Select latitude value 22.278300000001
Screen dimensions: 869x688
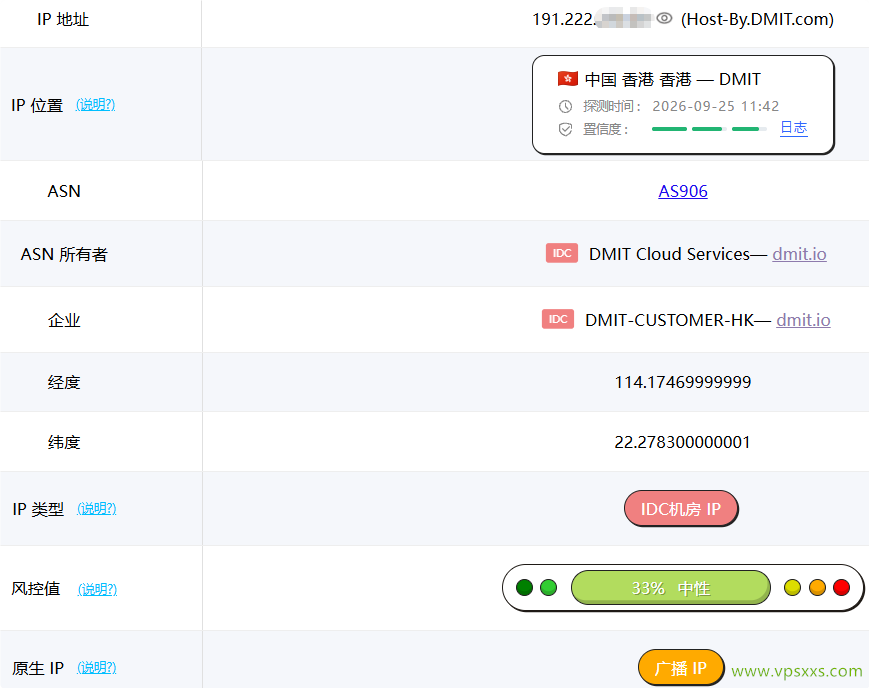[682, 442]
